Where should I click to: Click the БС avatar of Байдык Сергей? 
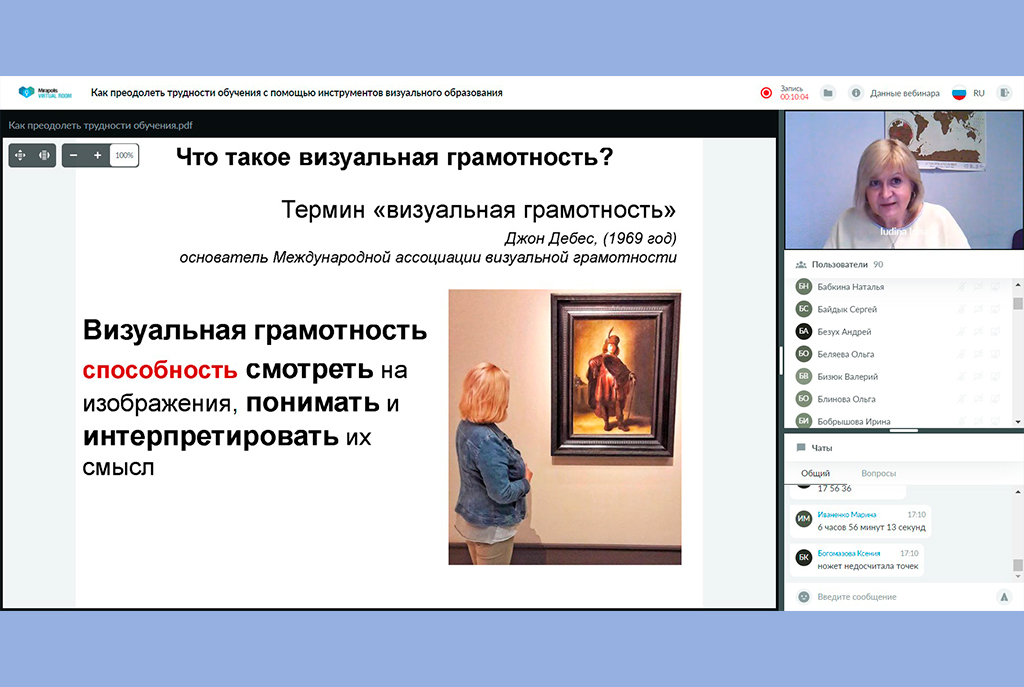pos(803,309)
